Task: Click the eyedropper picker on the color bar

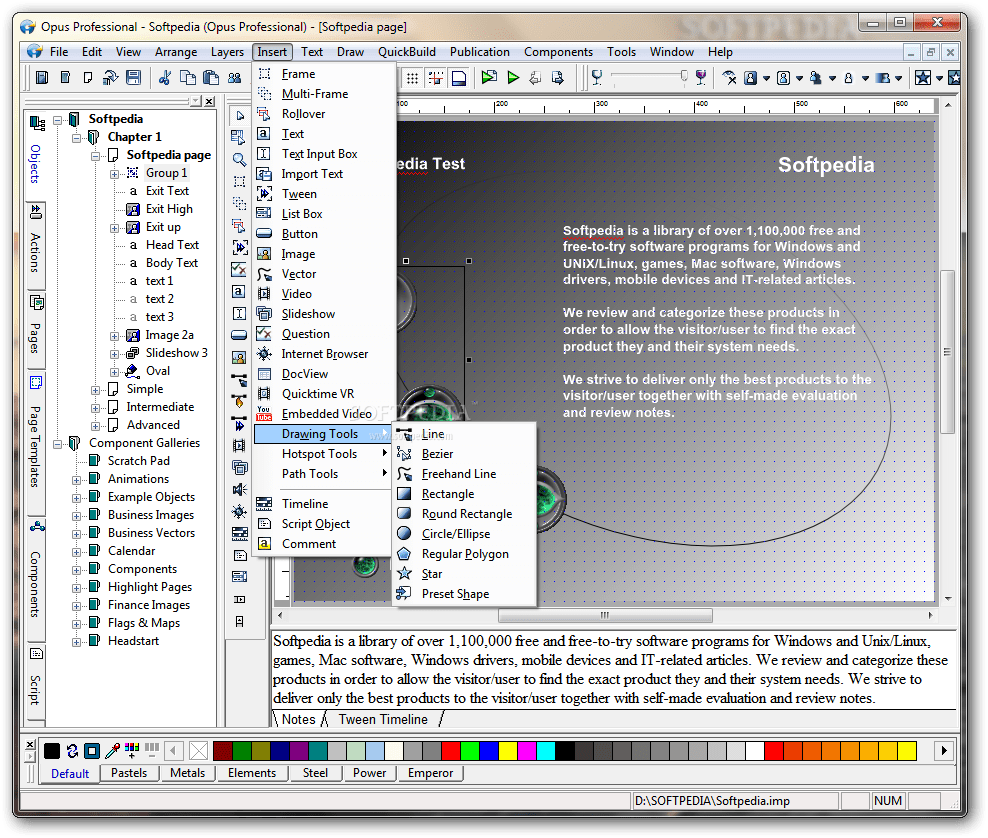Action: click(x=113, y=749)
